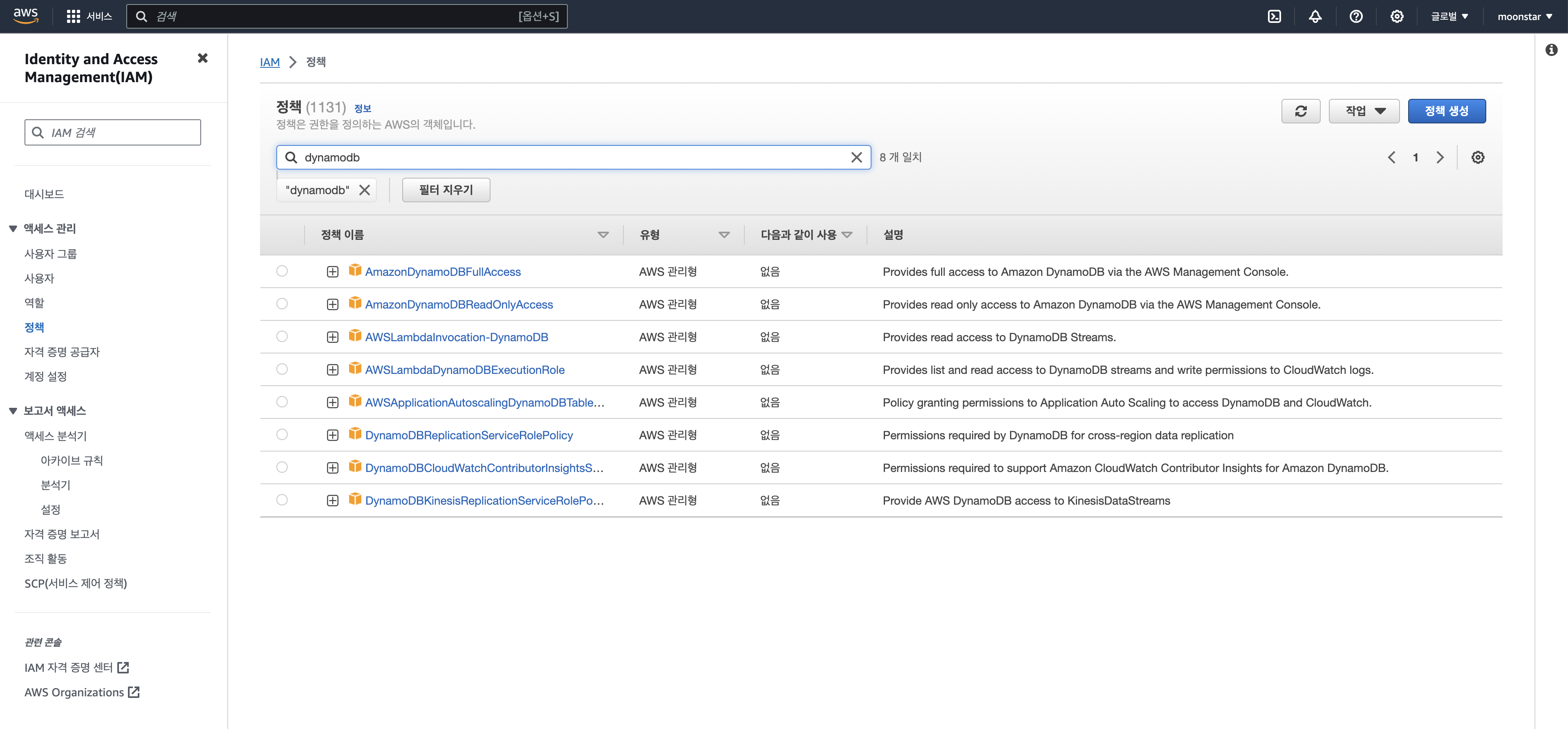This screenshot has height=729, width=1568.
Task: Clear the dynamodb search text
Action: point(856,158)
